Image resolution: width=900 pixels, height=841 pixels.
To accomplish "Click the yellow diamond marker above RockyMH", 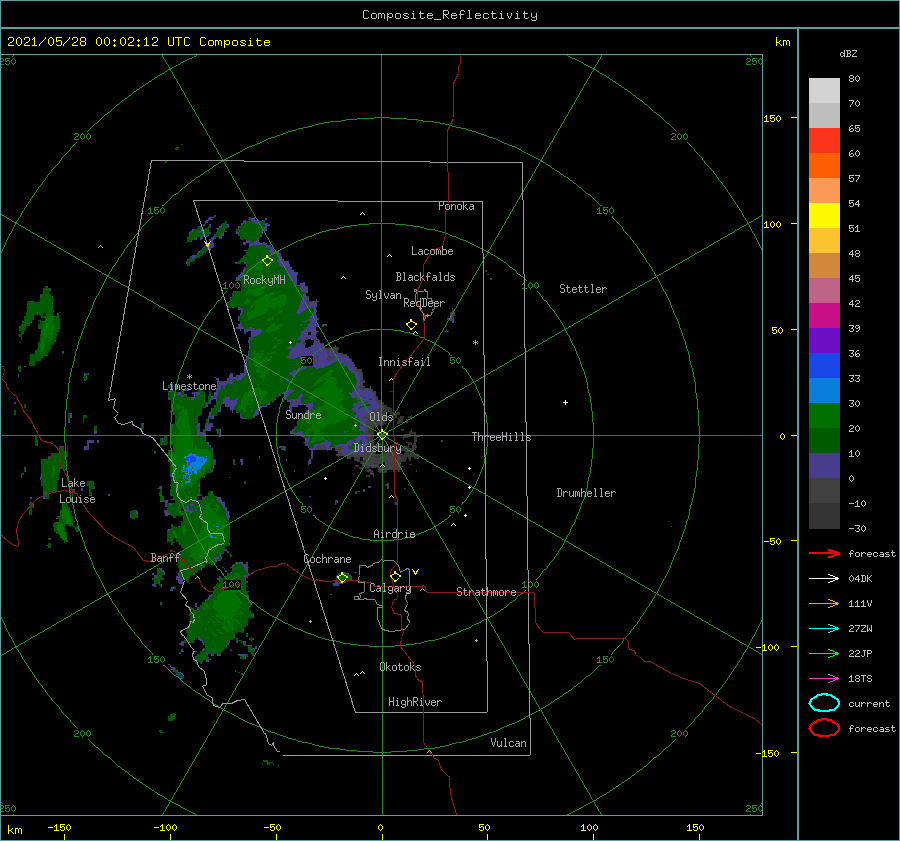I will tap(267, 261).
